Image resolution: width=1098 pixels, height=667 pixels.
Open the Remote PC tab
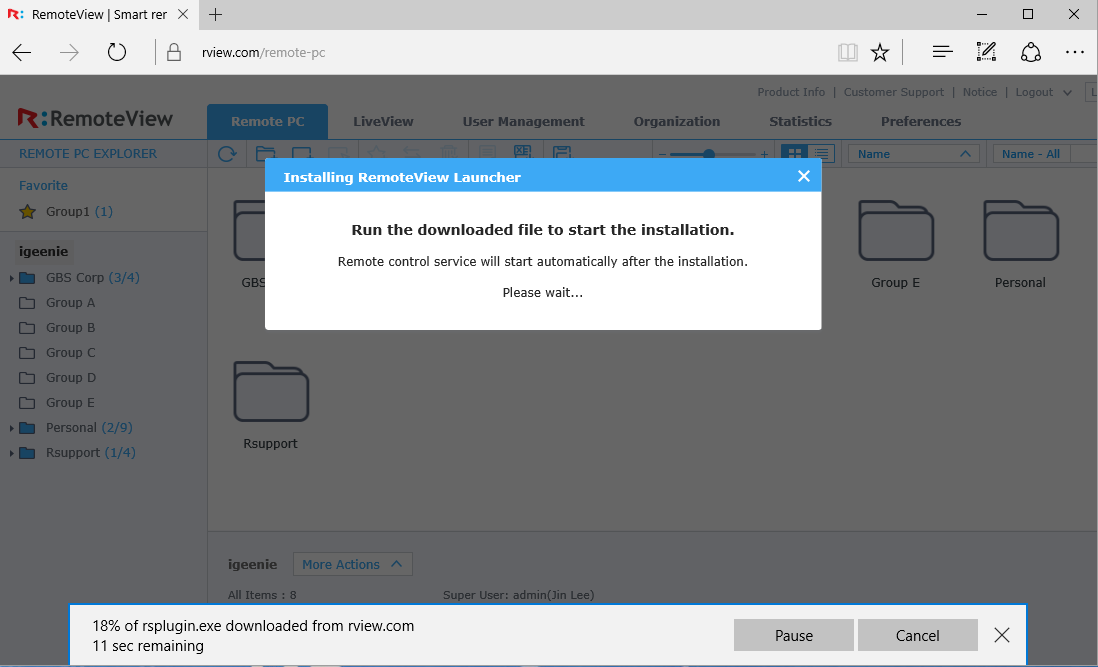point(267,122)
